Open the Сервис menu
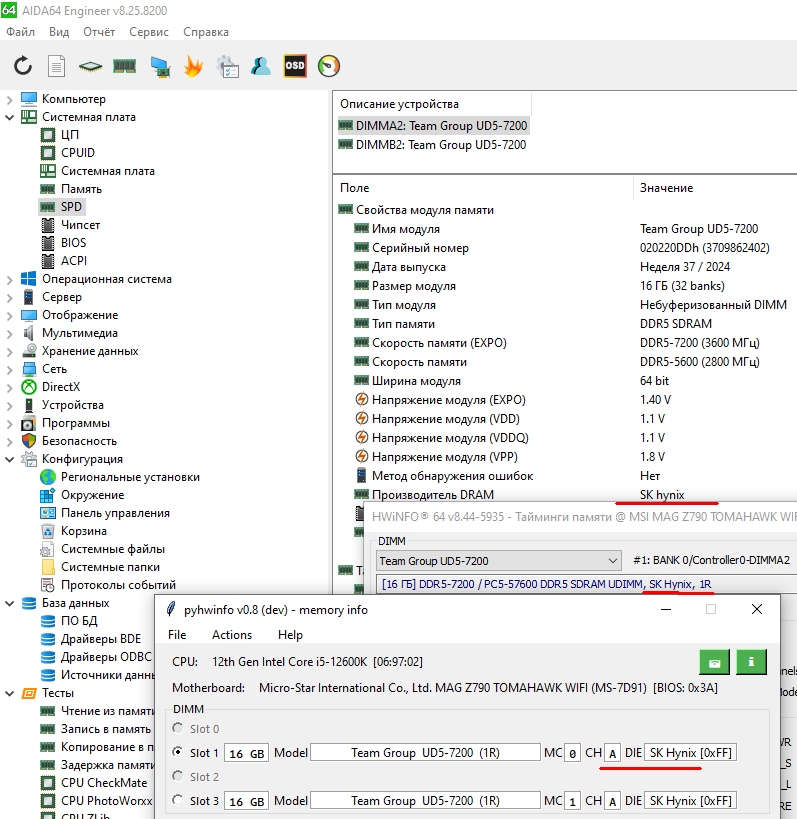This screenshot has height=819, width=797. [x=149, y=32]
